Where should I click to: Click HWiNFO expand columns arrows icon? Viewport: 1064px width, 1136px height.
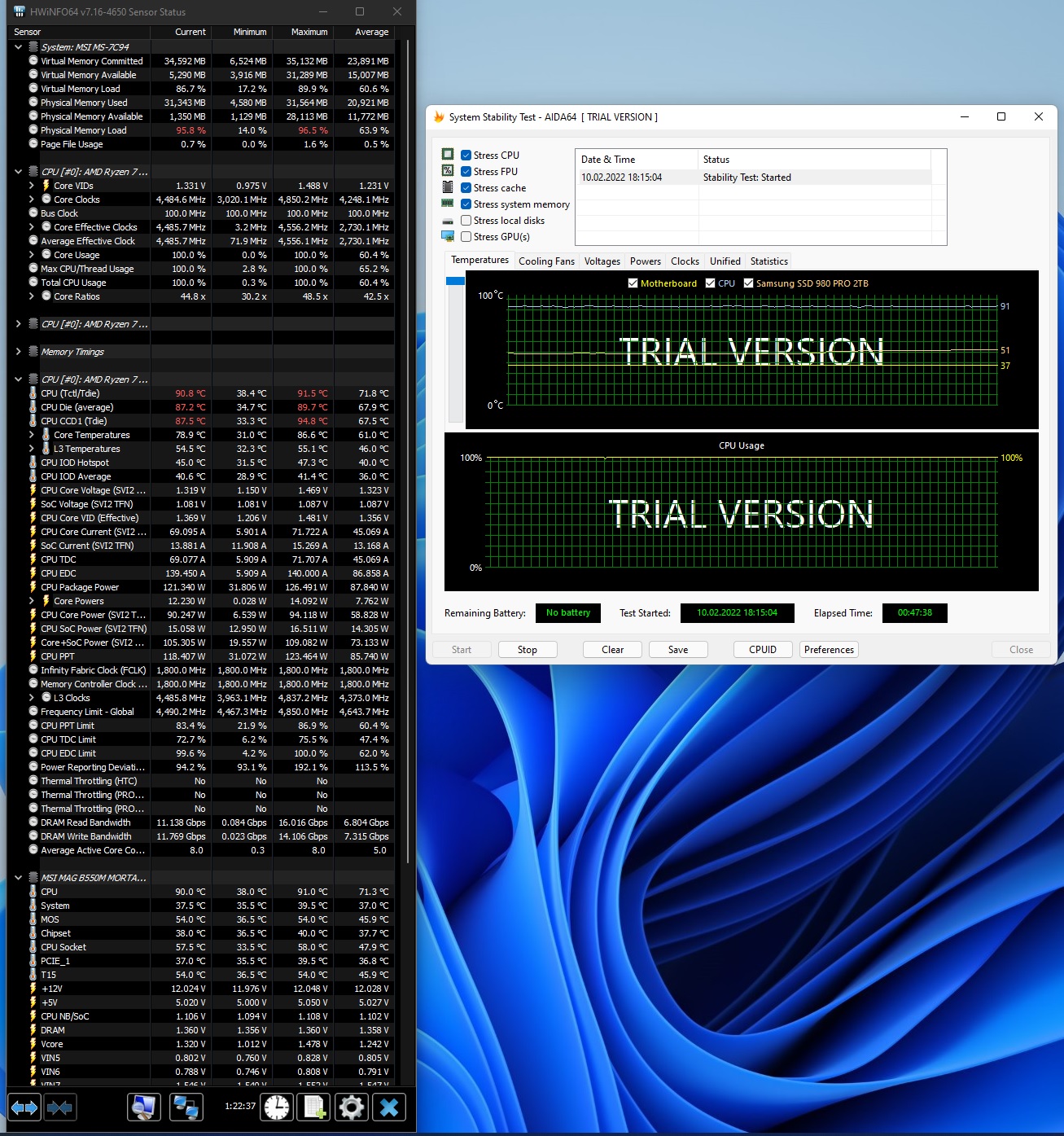(24, 1107)
